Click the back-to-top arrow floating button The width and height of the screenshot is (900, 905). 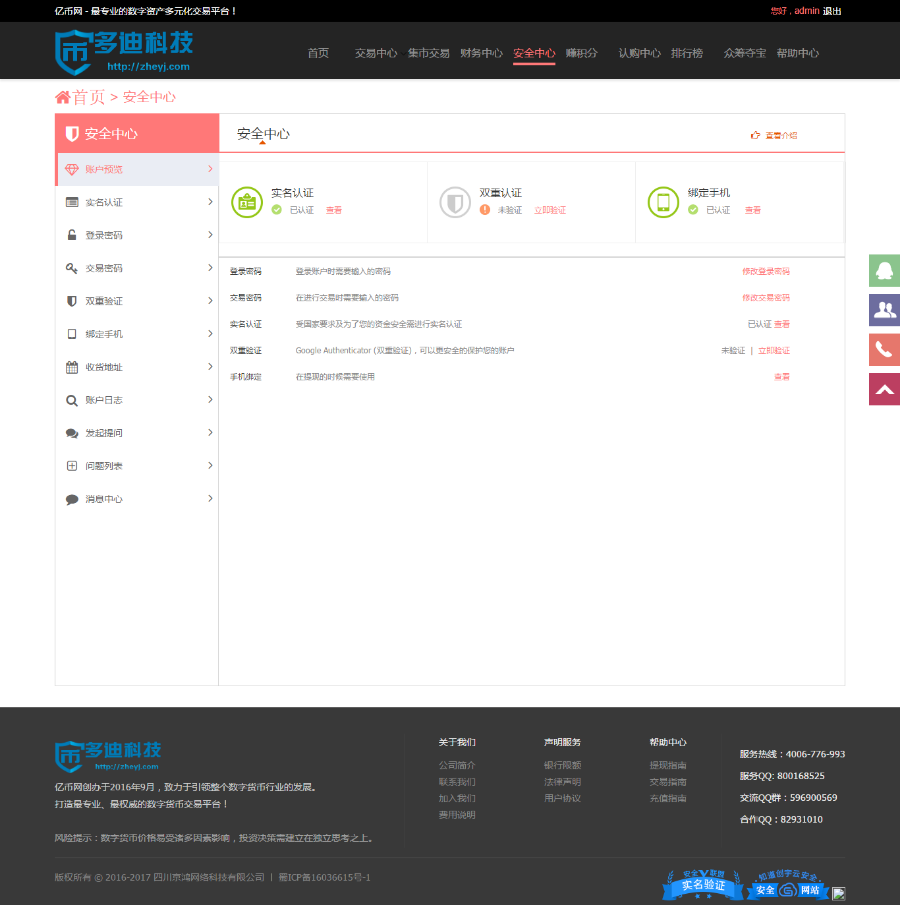pos(884,389)
